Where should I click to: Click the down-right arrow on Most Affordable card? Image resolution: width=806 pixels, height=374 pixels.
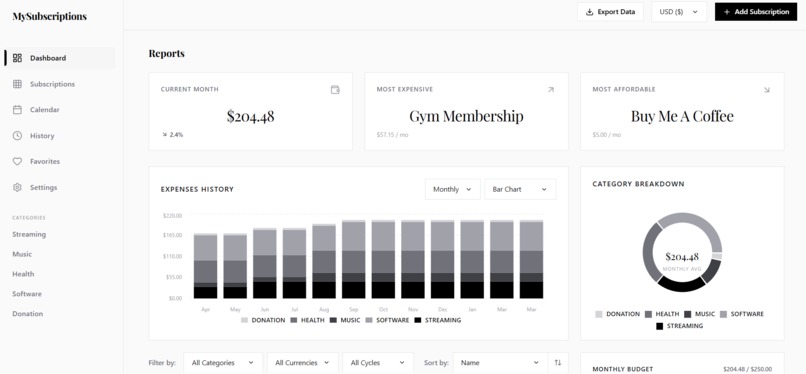pyautogui.click(x=767, y=90)
